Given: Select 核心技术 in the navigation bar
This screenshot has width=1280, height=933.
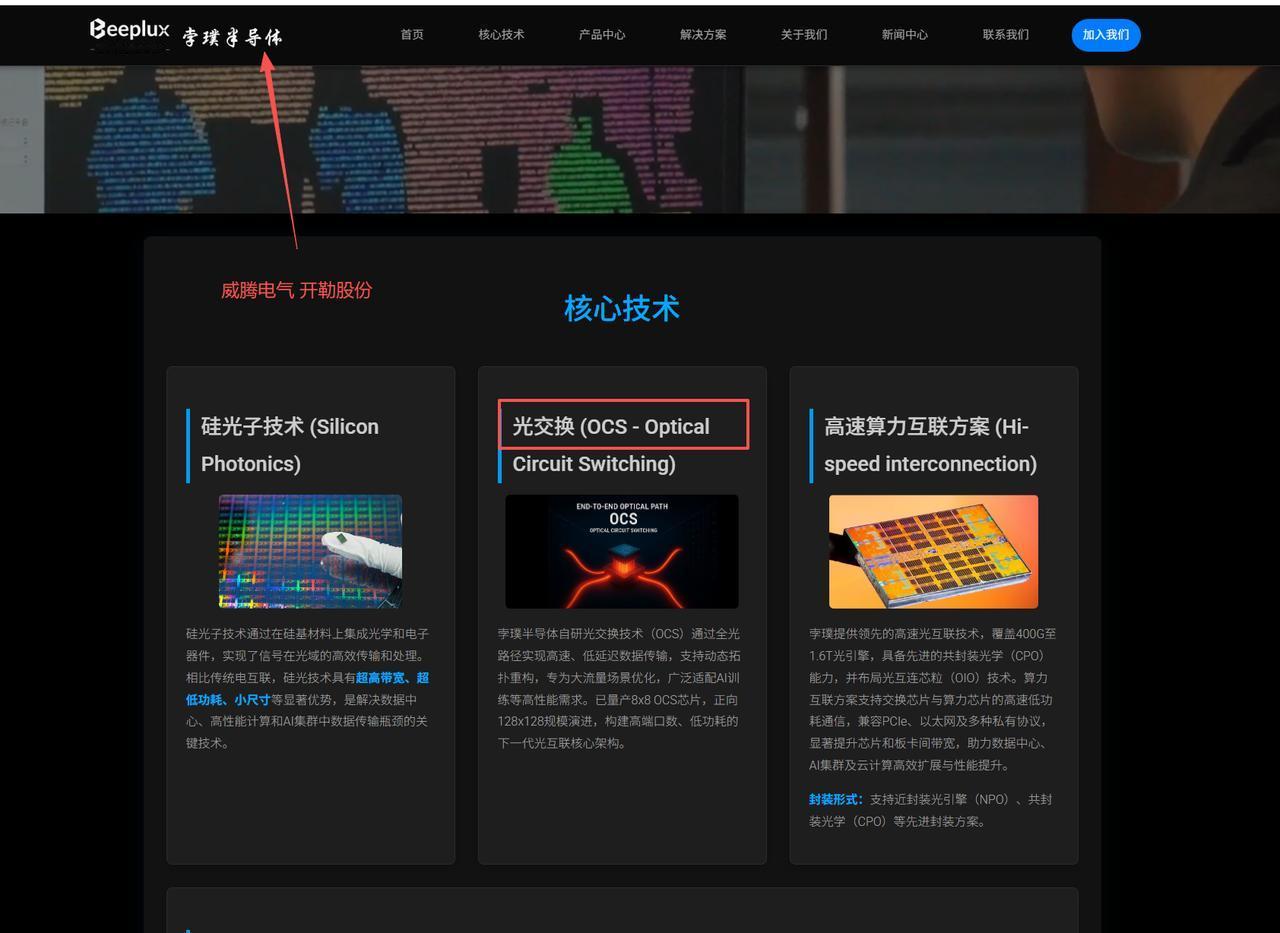Looking at the screenshot, I should (501, 34).
